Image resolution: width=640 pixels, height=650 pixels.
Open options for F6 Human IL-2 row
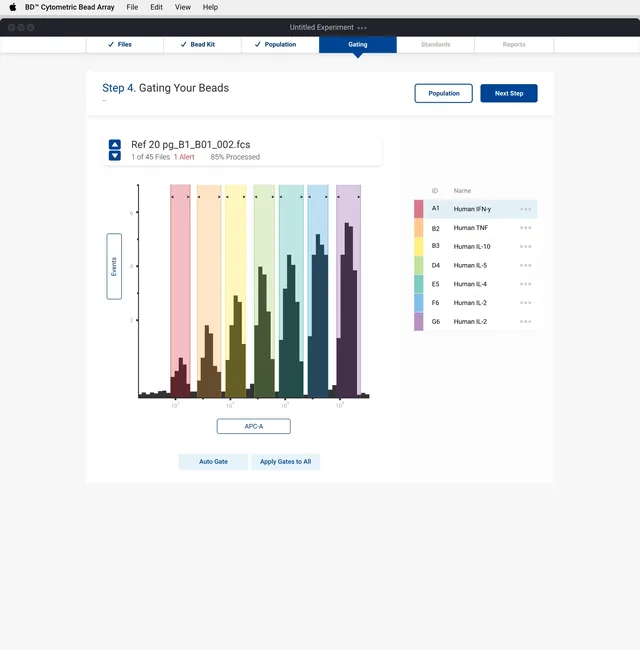[526, 303]
